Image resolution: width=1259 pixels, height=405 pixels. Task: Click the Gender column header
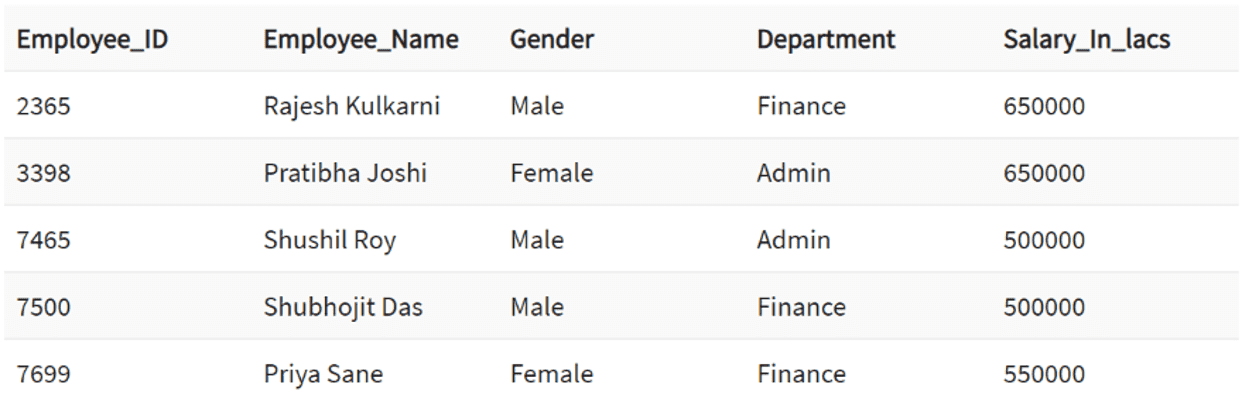click(x=552, y=40)
